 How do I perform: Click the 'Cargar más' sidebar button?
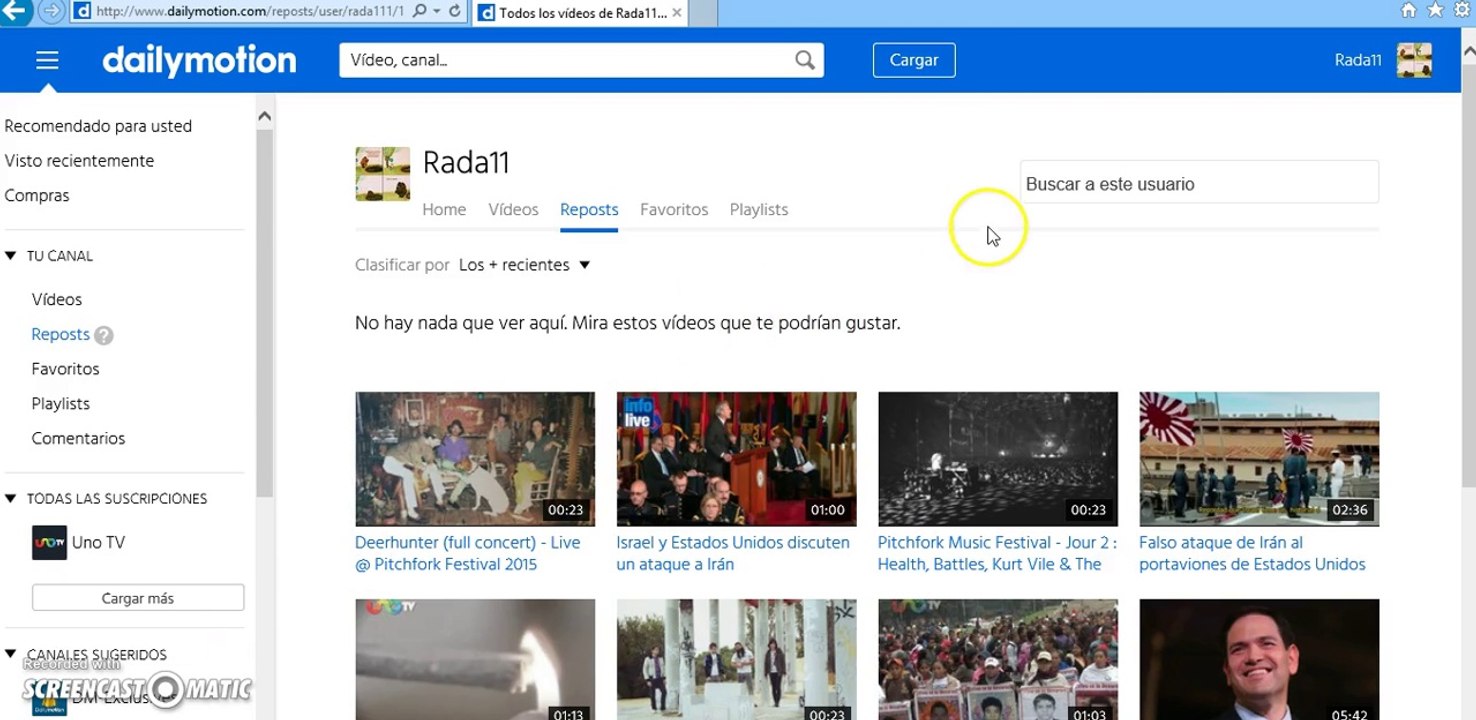(x=138, y=598)
